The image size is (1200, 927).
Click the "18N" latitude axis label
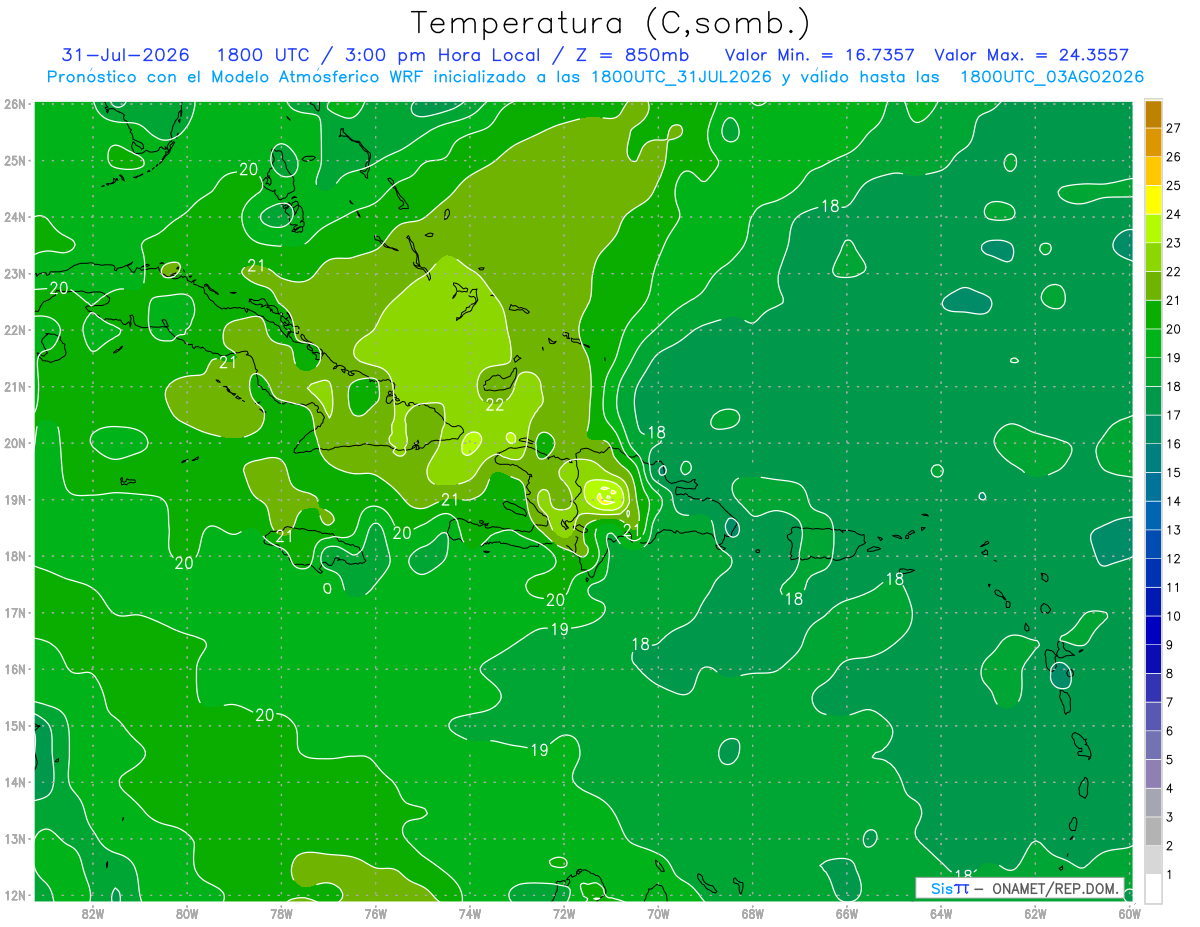(14, 556)
